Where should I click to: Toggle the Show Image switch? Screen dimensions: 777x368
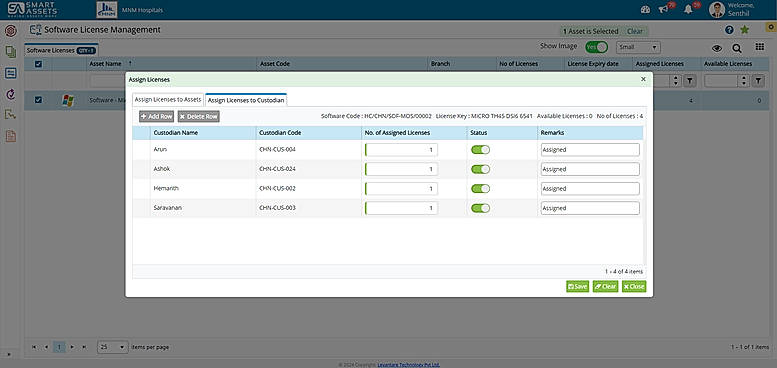coord(596,47)
